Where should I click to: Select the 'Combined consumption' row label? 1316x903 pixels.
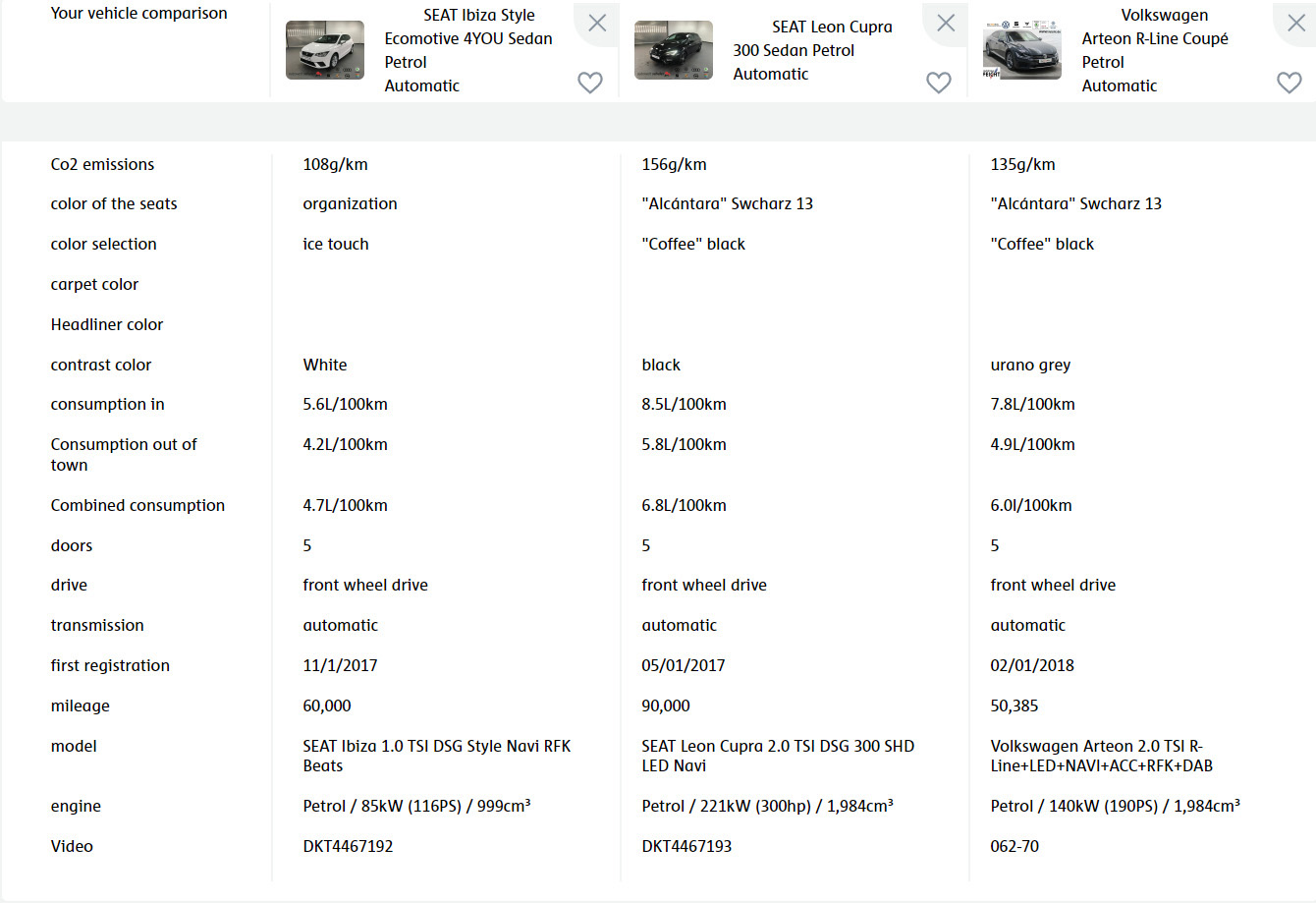[x=137, y=506]
